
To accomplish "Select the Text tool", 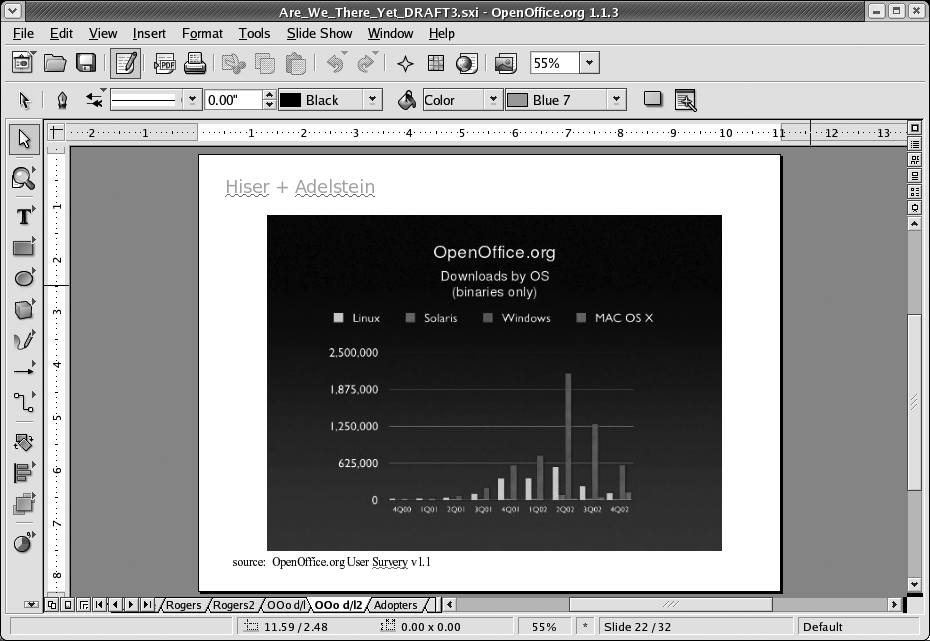I will 24,216.
